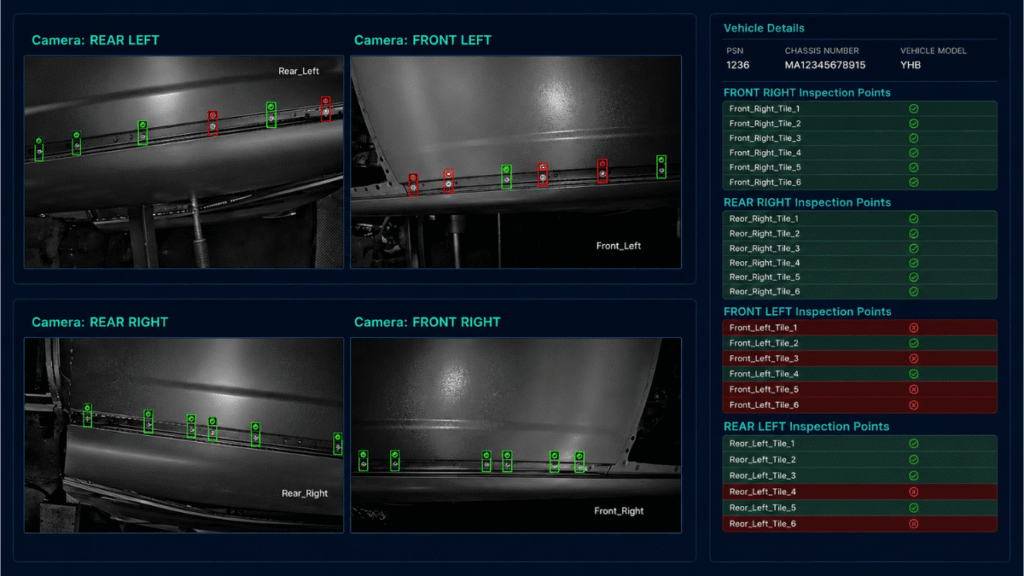The height and width of the screenshot is (576, 1024).
Task: Select the Rear_Right_Tile_5 row label
Action: tap(765, 278)
